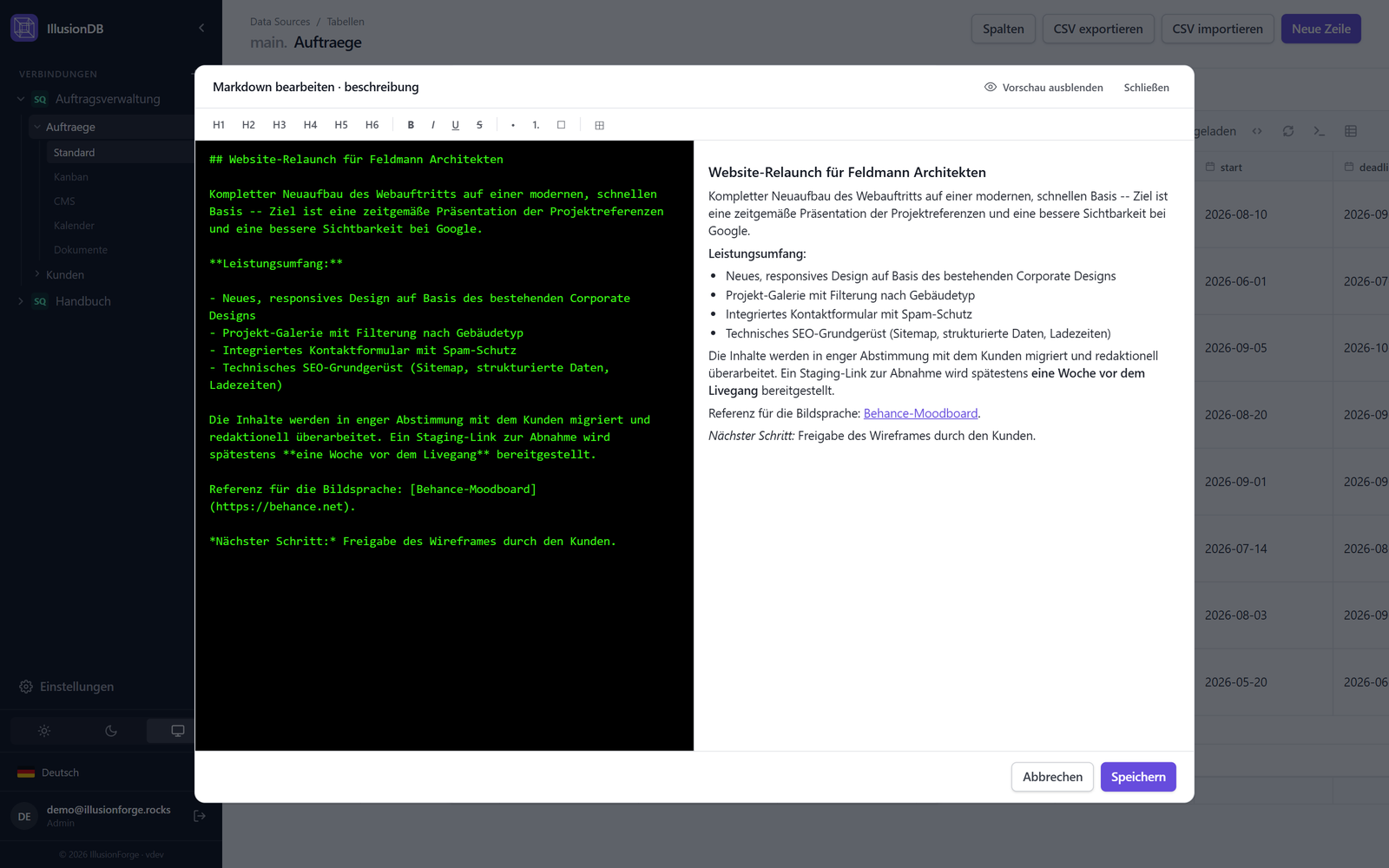Toggle strikethrough formatting in markdown toolbar
The image size is (1389, 868).
479,125
